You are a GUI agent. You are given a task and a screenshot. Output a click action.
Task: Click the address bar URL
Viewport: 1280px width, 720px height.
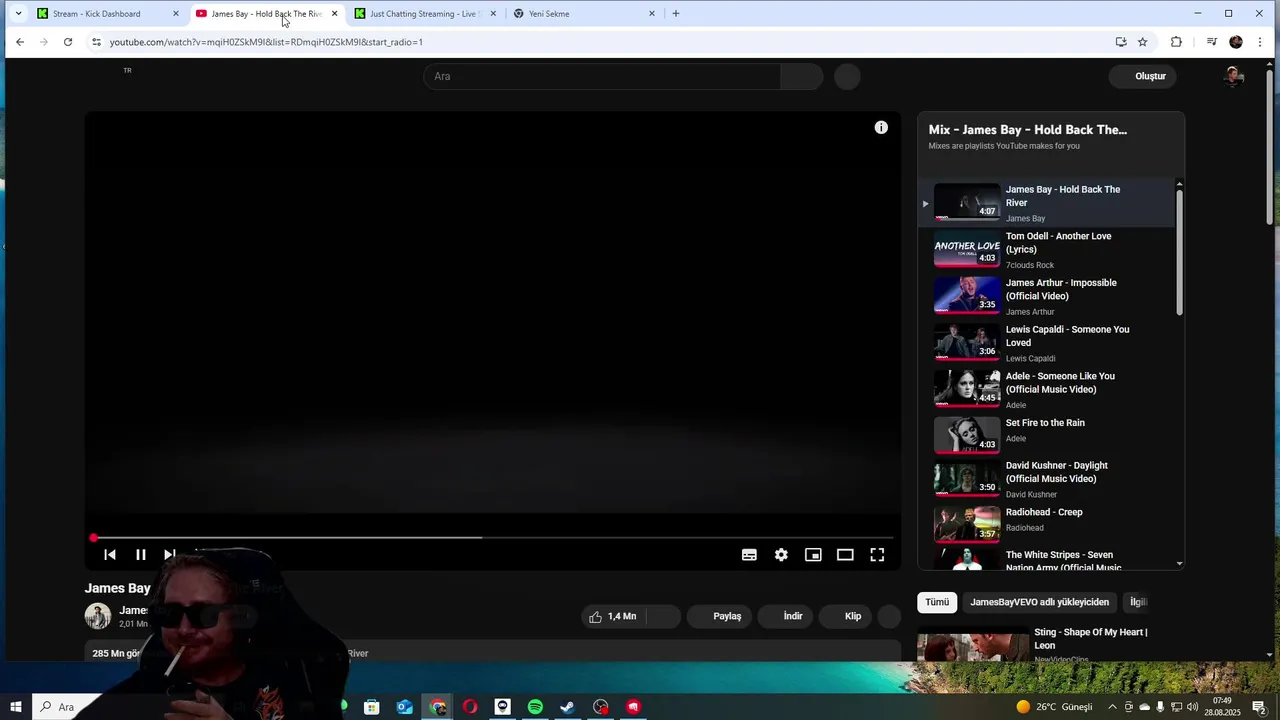click(266, 42)
